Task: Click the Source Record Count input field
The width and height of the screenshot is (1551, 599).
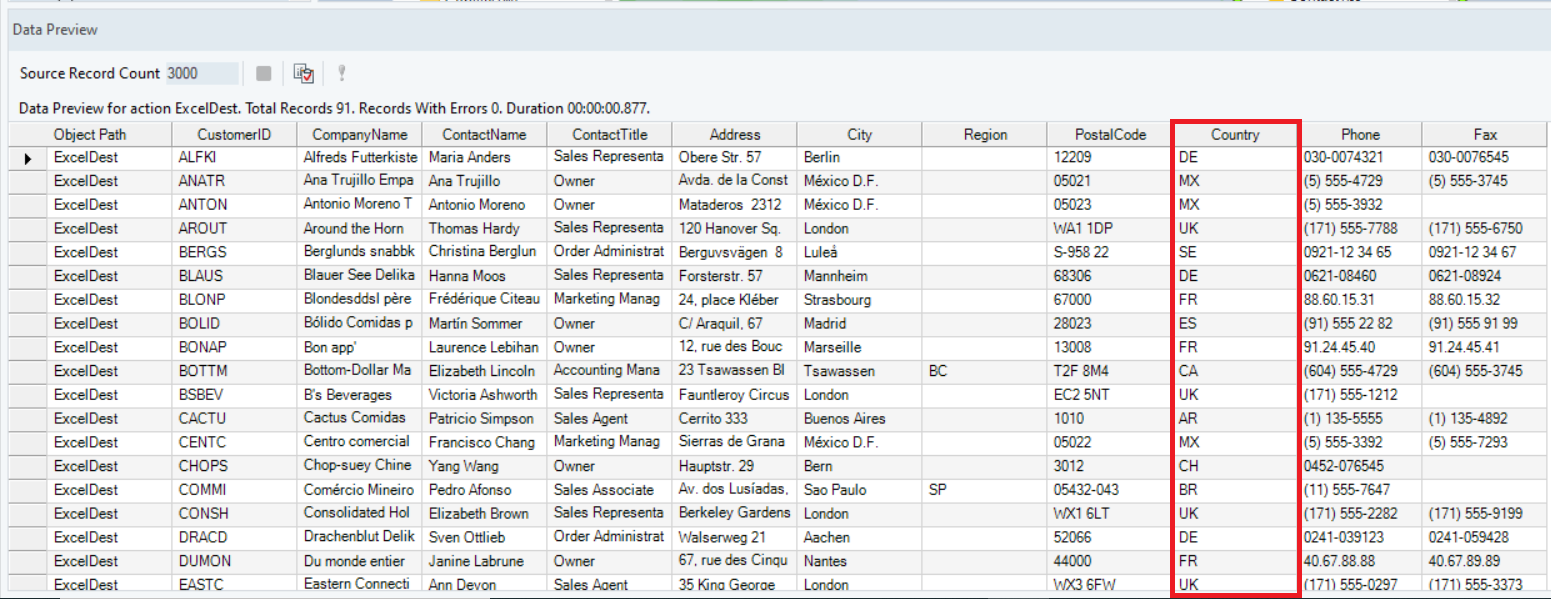Action: coord(202,73)
